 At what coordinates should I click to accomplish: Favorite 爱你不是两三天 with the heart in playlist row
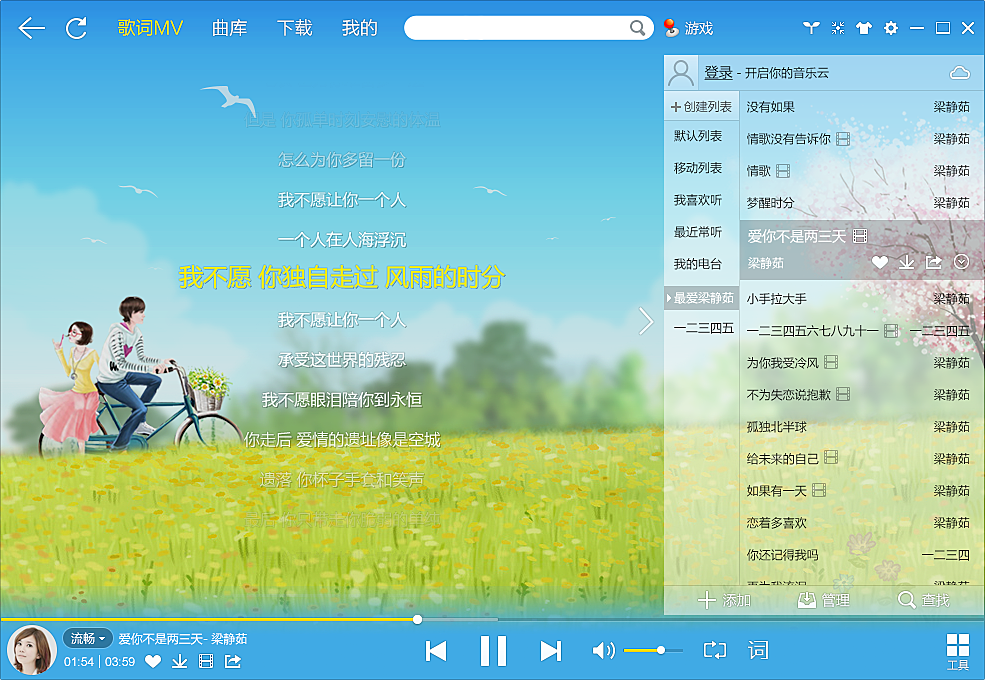[x=879, y=263]
